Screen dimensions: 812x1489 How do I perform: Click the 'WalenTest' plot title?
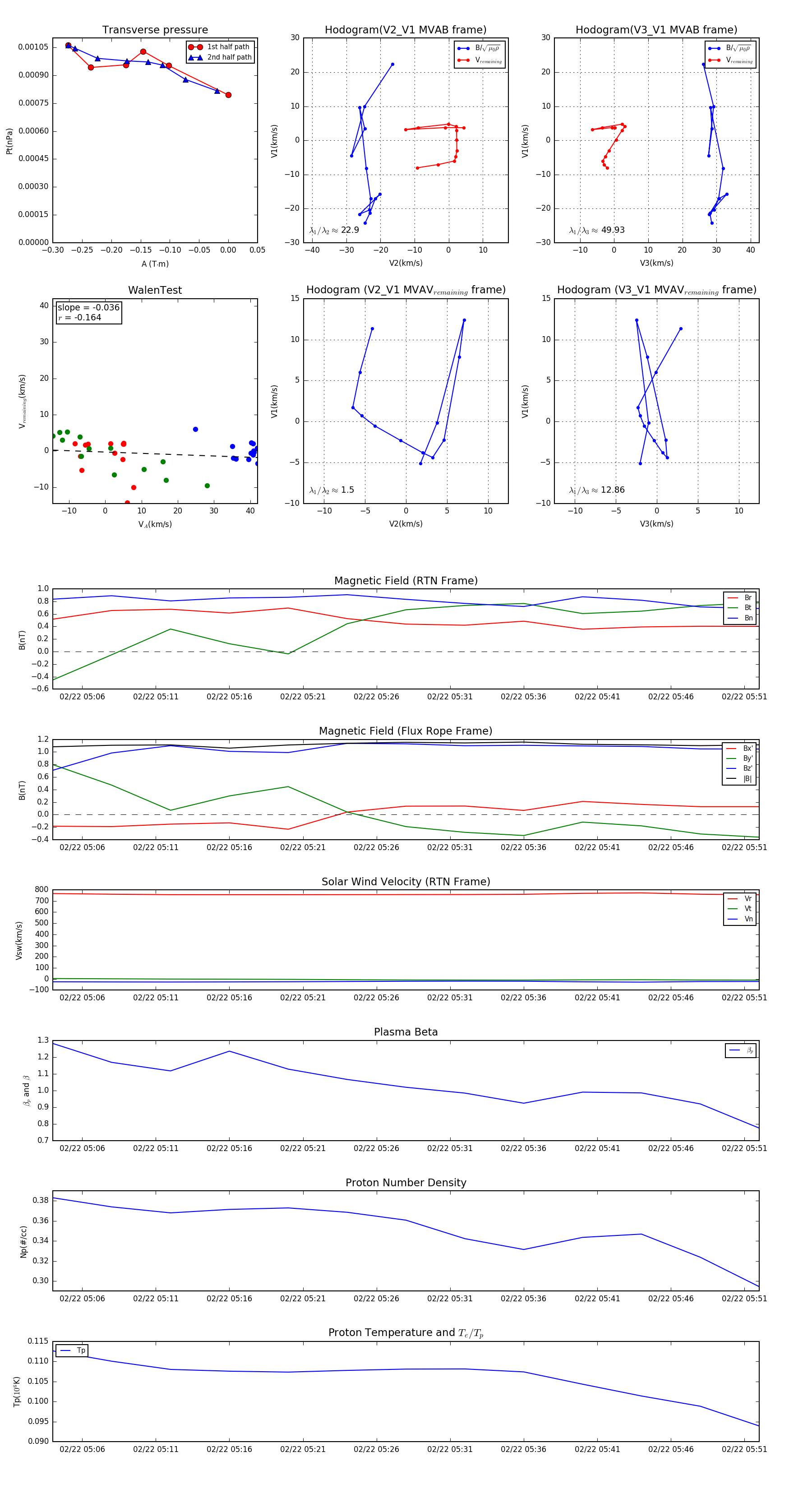click(x=155, y=290)
